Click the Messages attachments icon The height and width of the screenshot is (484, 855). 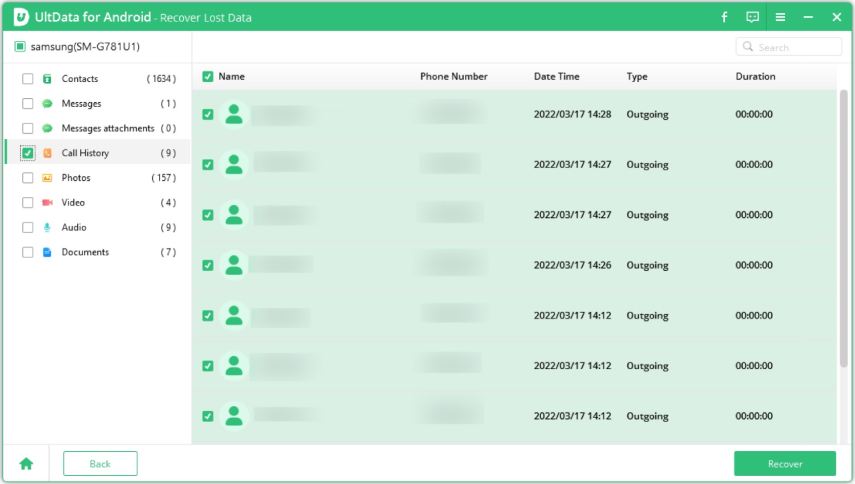[x=47, y=128]
